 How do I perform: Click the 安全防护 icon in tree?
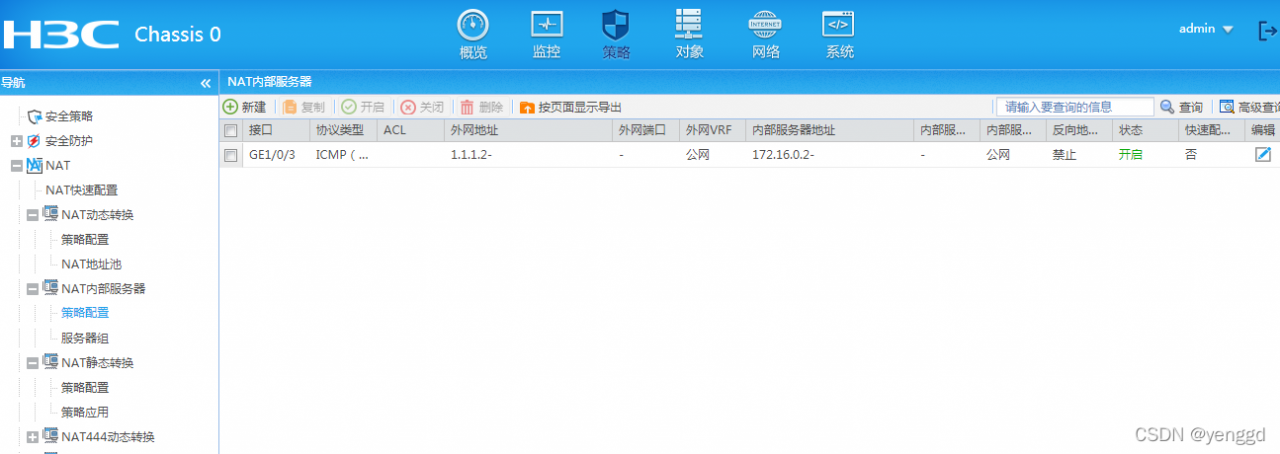[35, 141]
